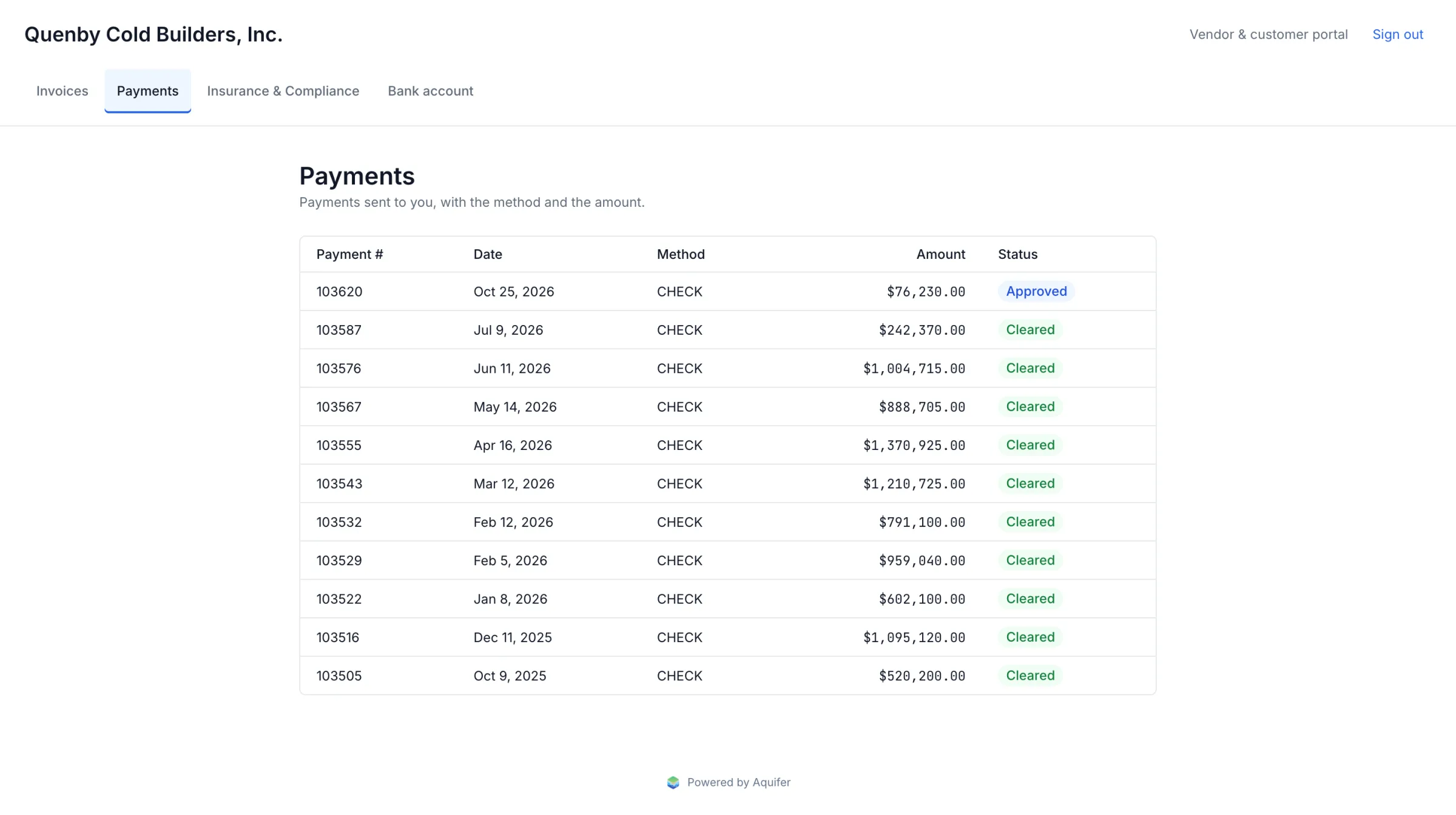Click the $76,230.00 amount
The height and width of the screenshot is (815, 1456).
click(x=926, y=292)
